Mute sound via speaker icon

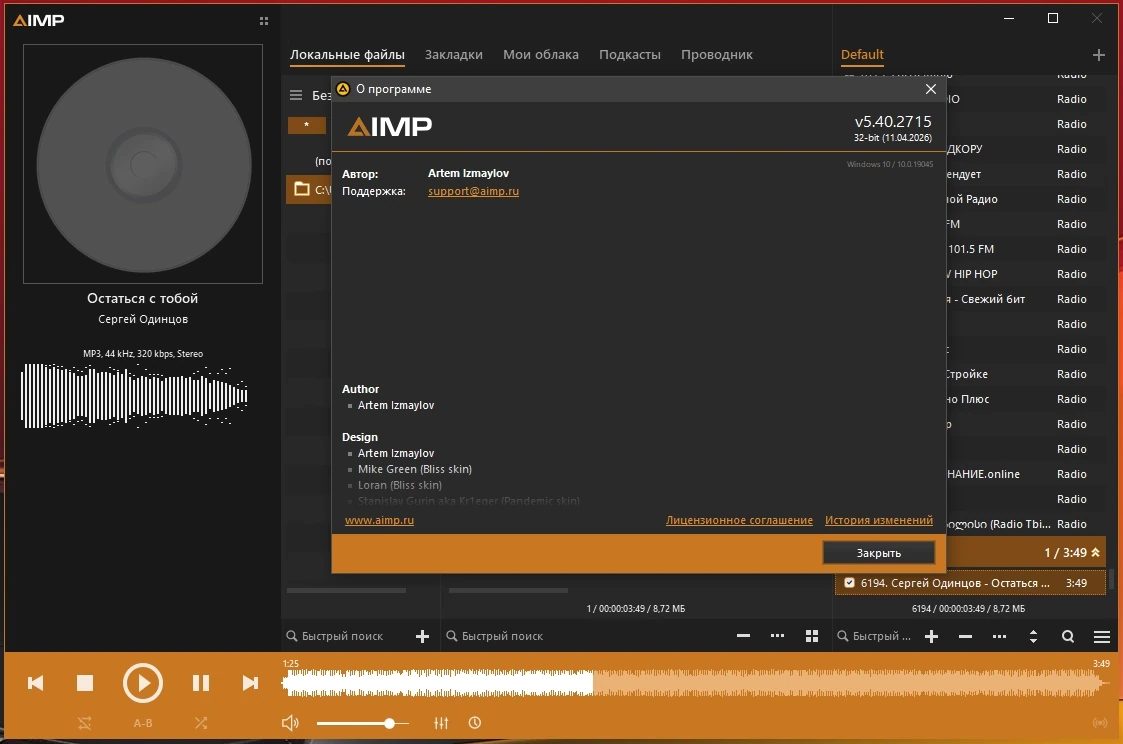[290, 723]
